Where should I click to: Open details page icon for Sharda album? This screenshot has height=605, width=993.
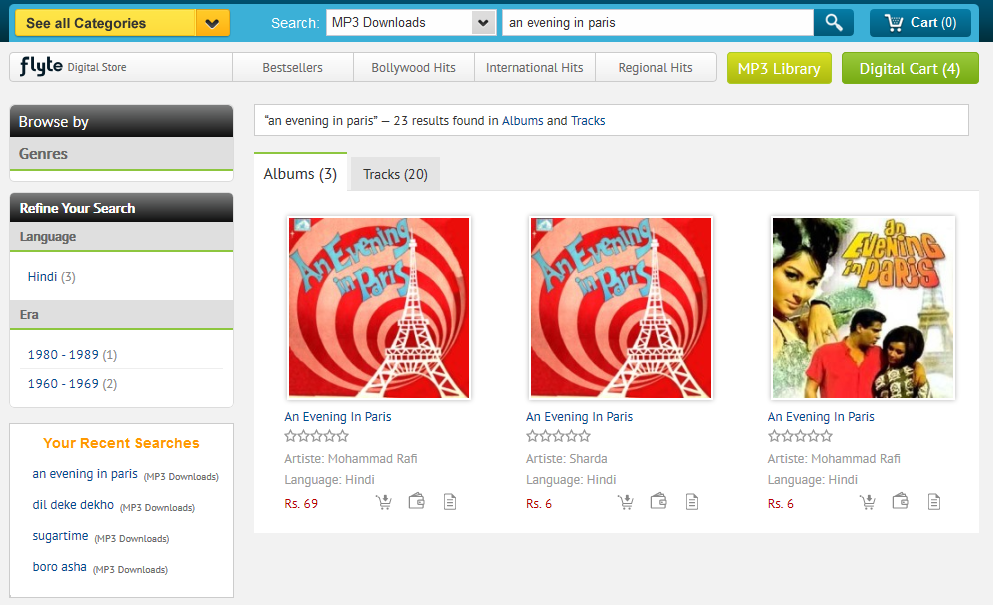692,502
